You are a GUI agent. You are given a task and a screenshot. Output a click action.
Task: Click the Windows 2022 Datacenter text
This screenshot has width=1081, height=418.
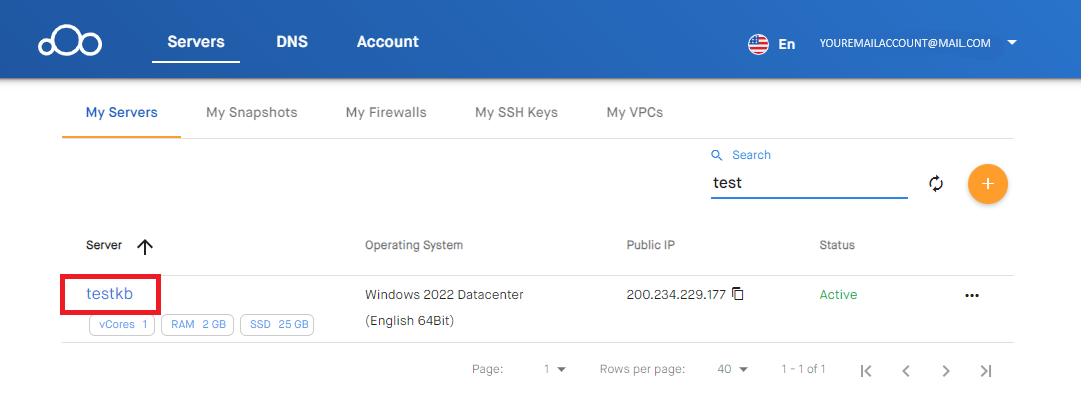(x=444, y=295)
